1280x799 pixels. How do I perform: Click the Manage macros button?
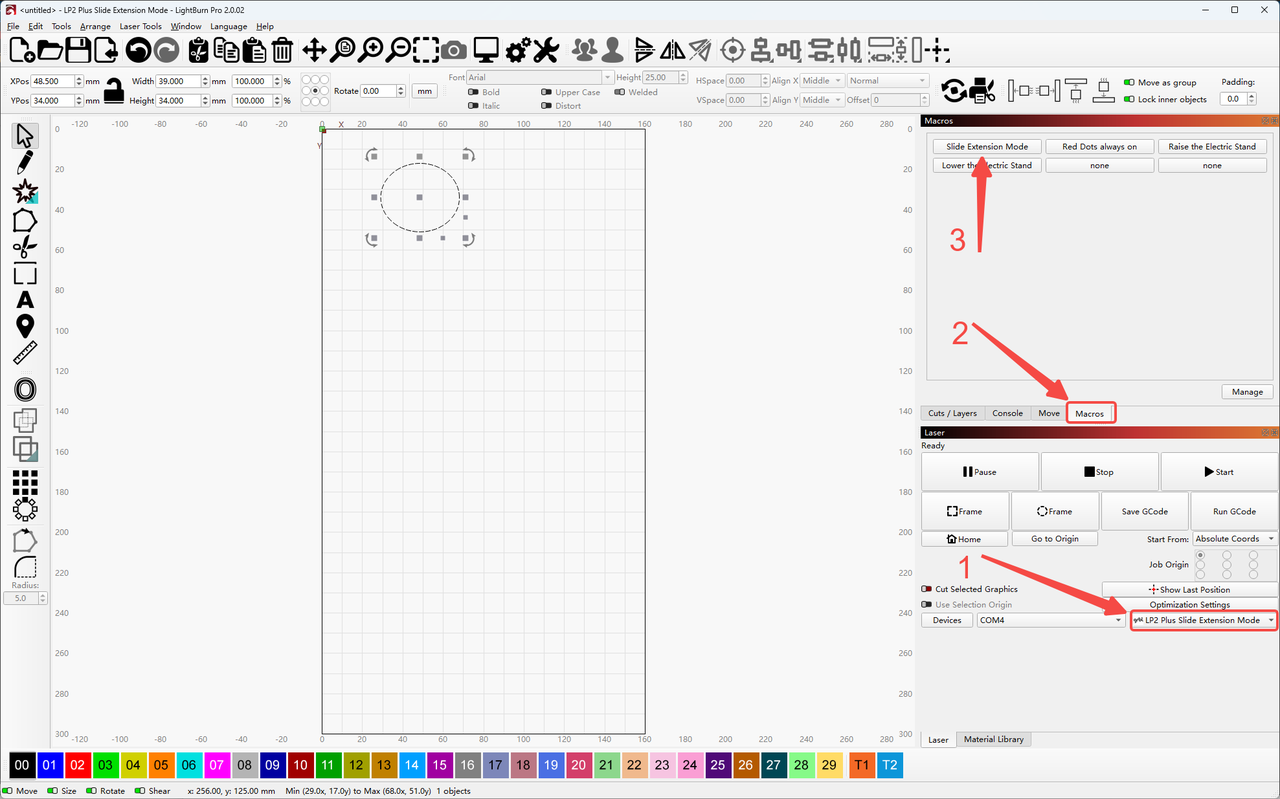[x=1247, y=392]
